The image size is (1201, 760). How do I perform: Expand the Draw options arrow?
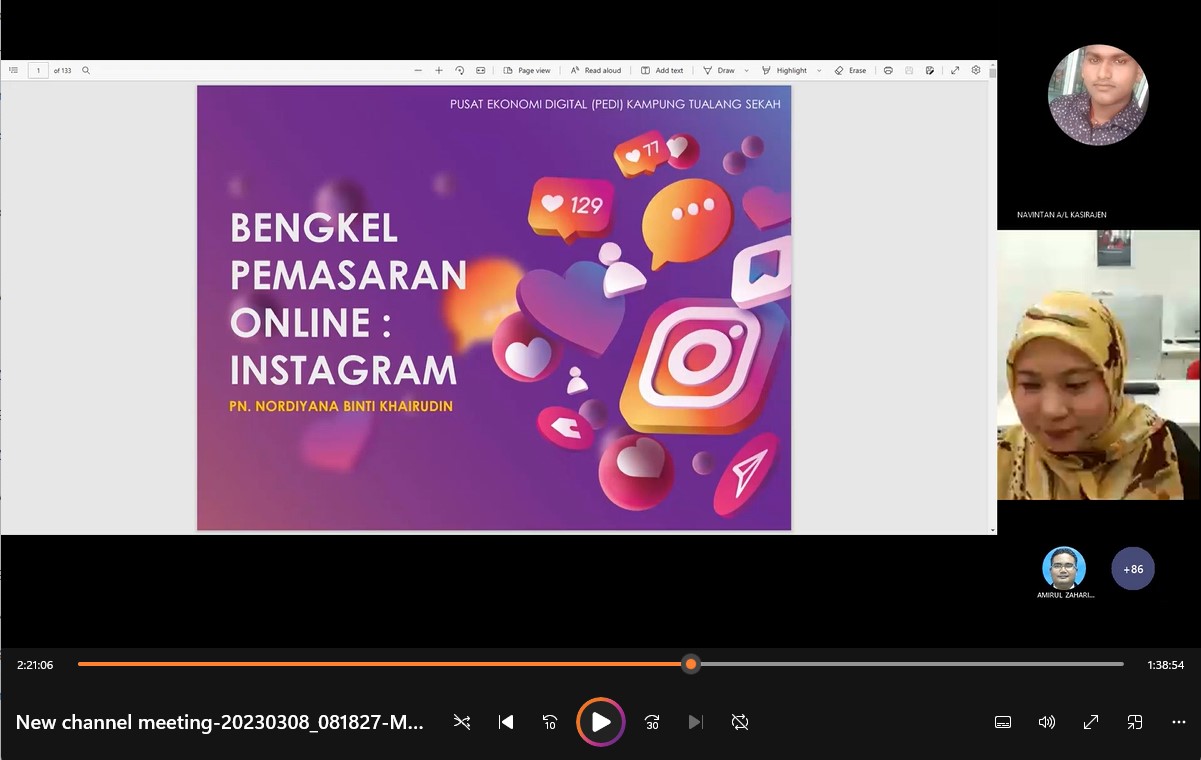point(746,71)
